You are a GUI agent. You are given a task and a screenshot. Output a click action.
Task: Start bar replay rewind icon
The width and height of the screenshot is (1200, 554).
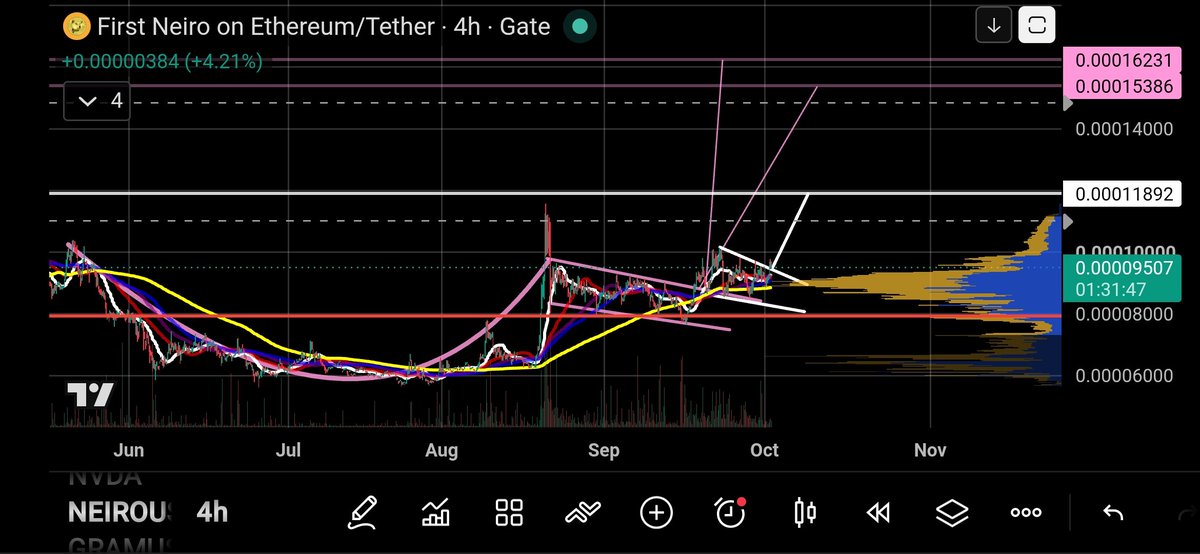point(878,513)
